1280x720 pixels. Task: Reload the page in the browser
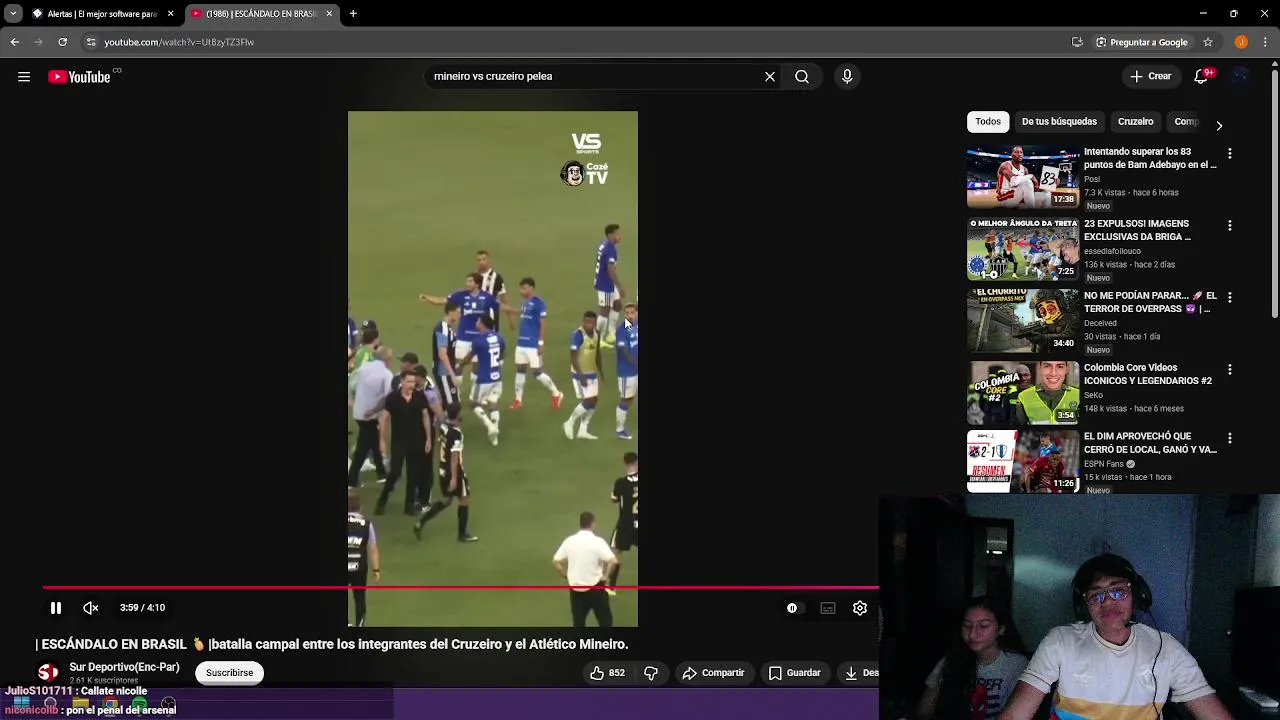62,42
